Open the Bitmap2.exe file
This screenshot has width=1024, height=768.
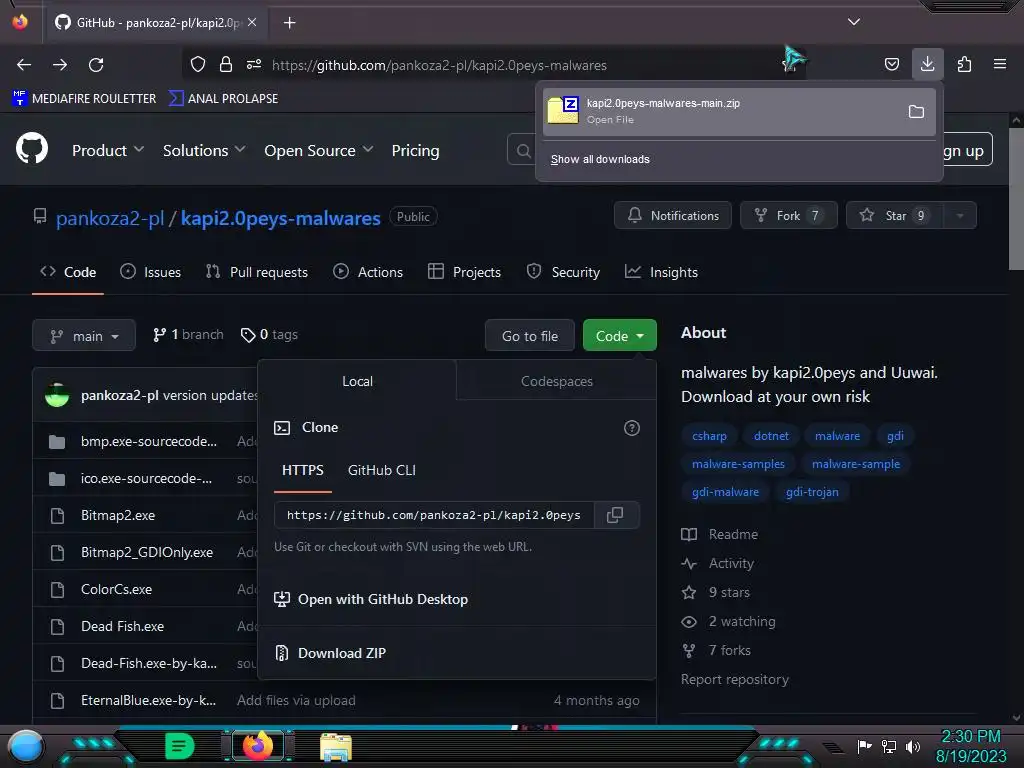(x=118, y=515)
